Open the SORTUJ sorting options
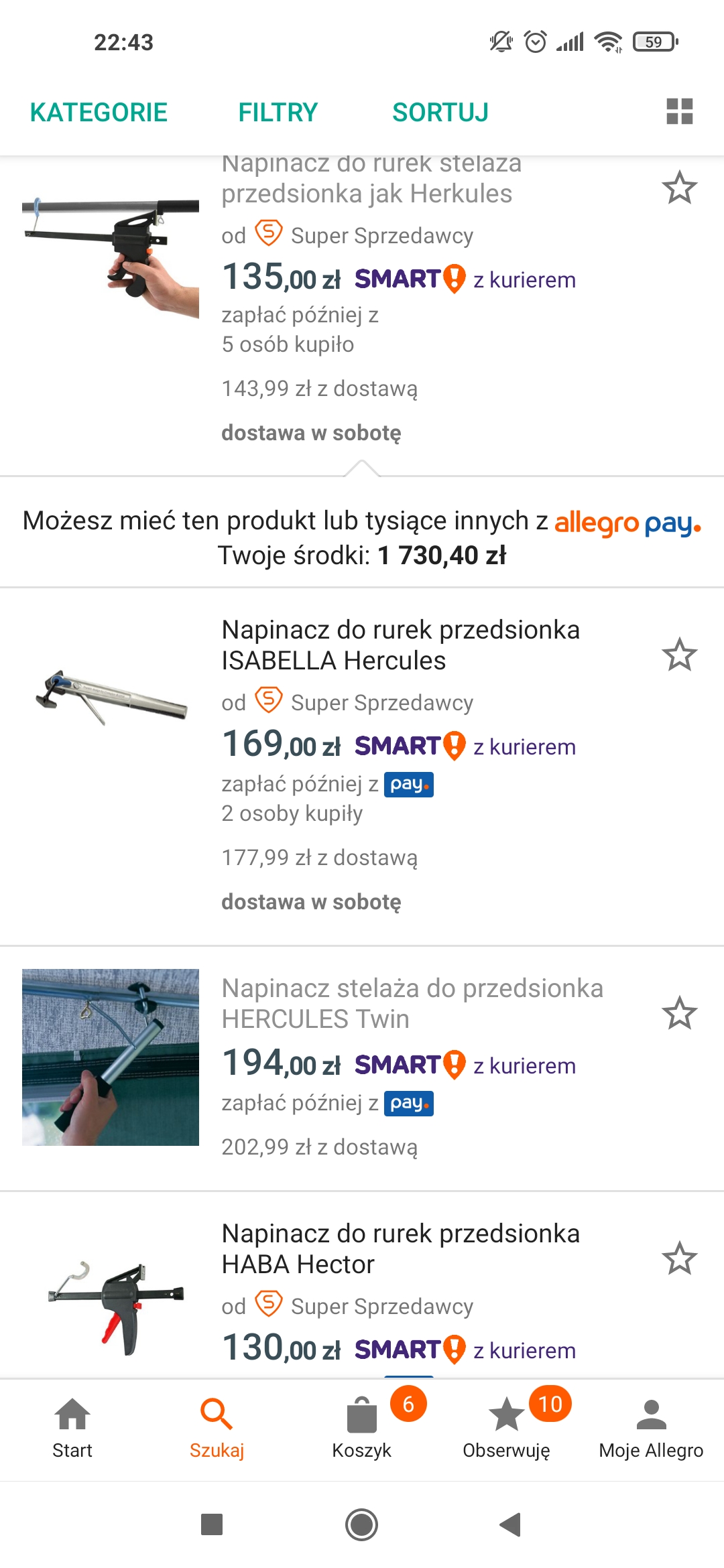 (x=440, y=113)
